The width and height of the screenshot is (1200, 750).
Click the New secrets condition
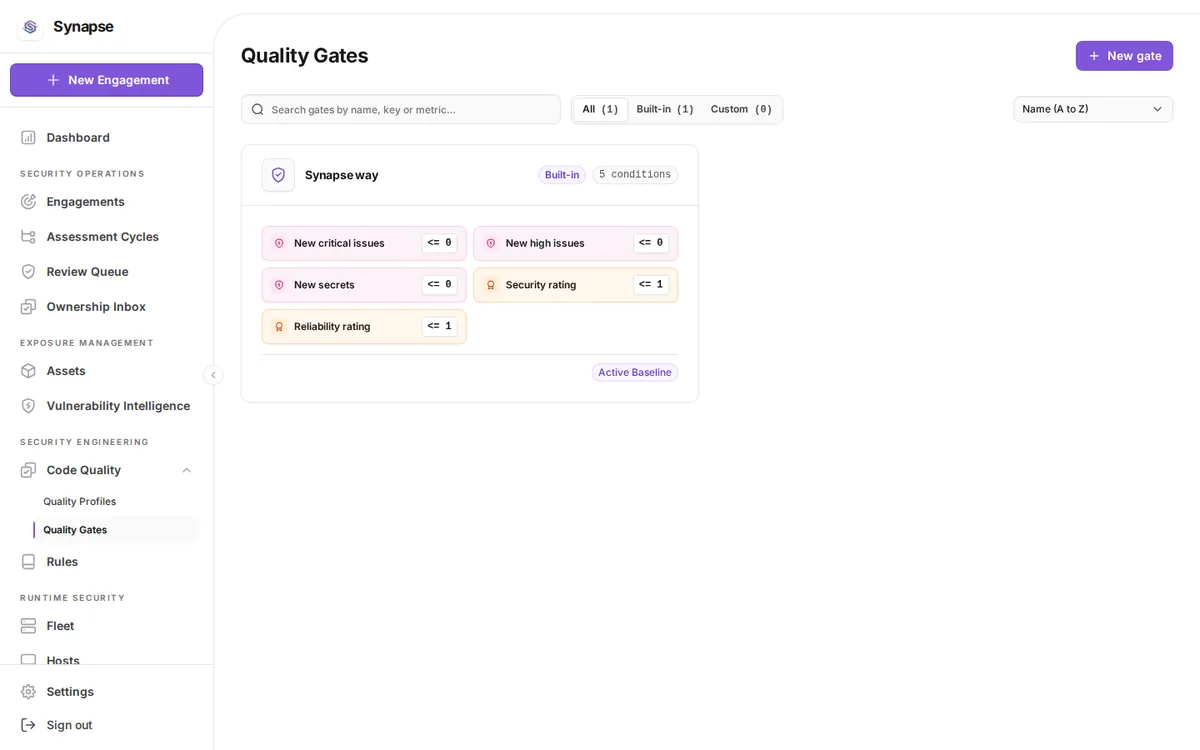coord(364,285)
